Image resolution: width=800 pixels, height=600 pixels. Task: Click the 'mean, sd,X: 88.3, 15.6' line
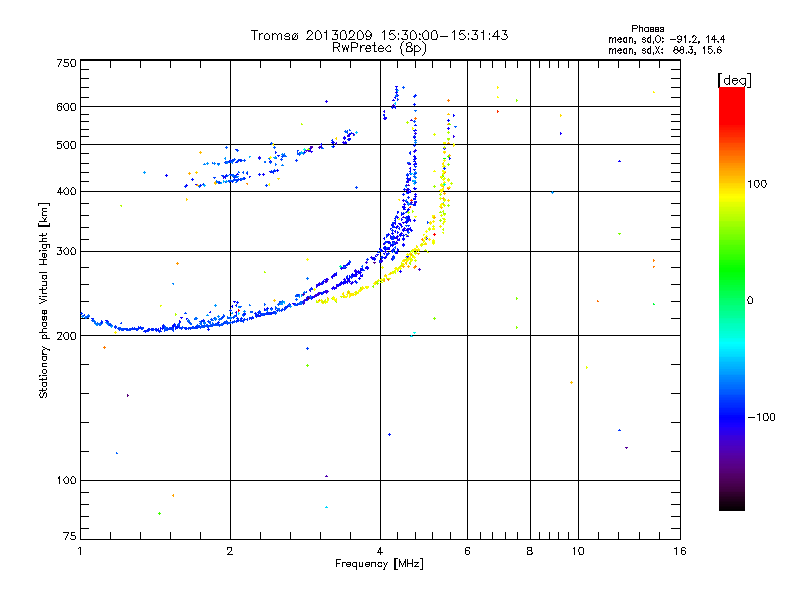click(x=665, y=50)
